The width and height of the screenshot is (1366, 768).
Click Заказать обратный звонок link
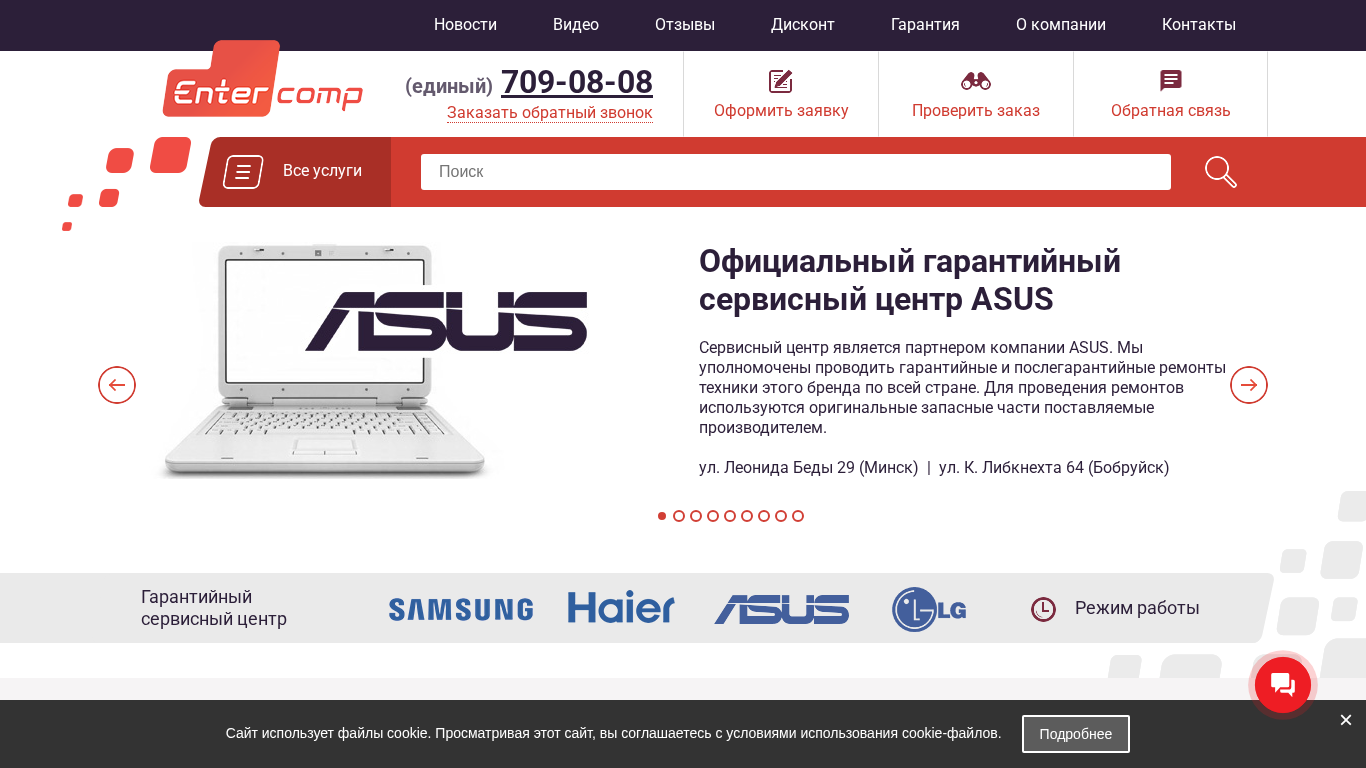tap(550, 113)
